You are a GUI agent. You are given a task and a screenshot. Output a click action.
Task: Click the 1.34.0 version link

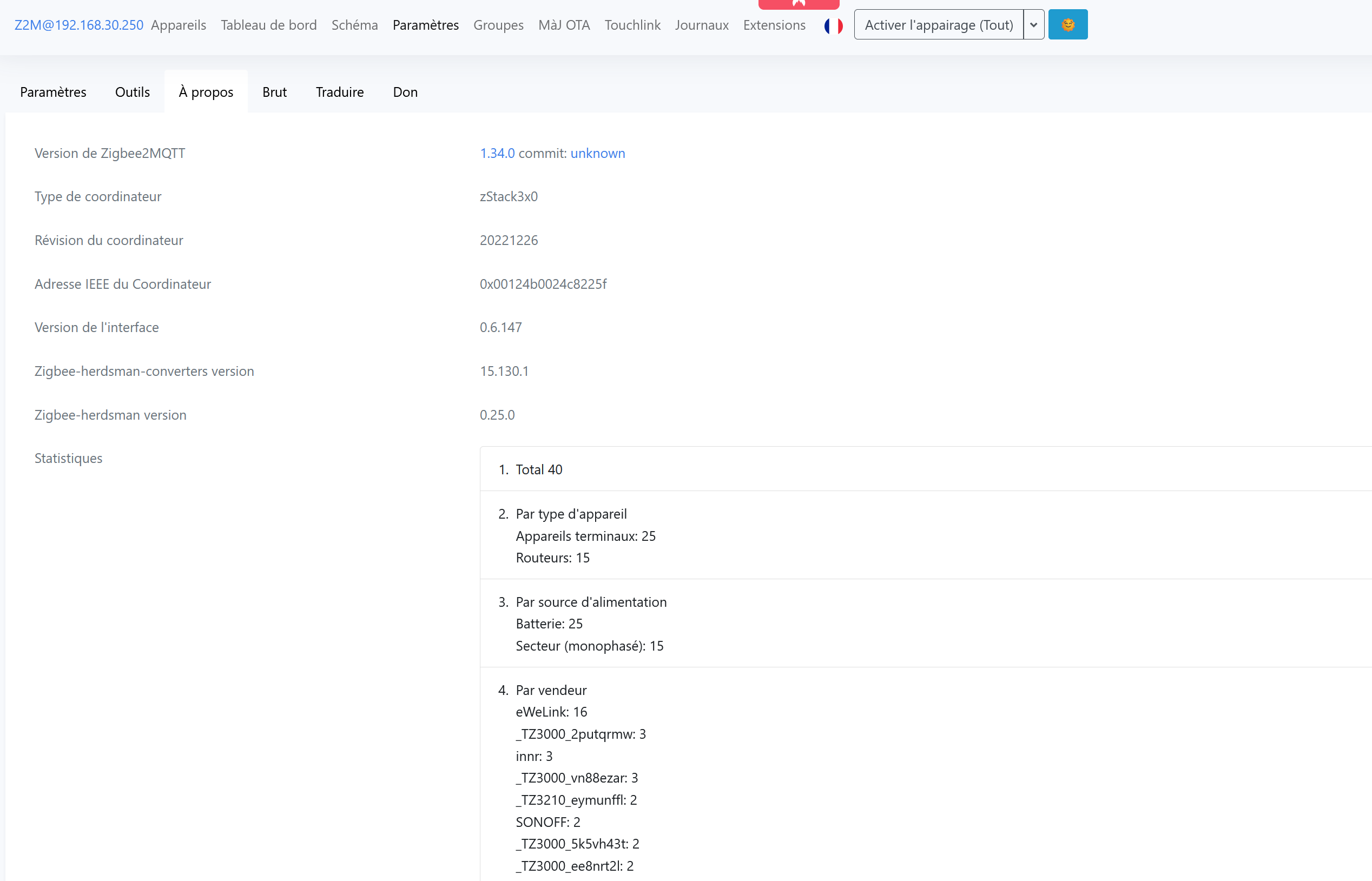click(x=497, y=153)
